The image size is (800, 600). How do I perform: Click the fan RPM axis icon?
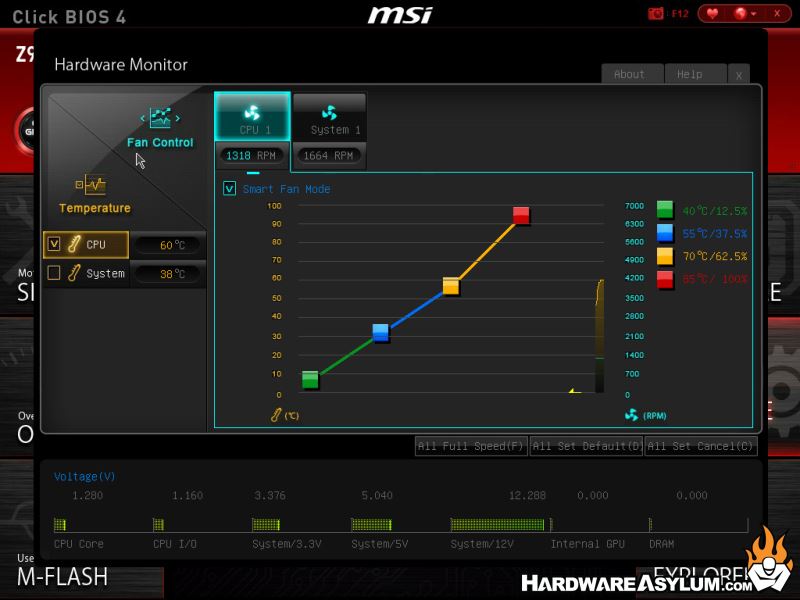[x=632, y=415]
